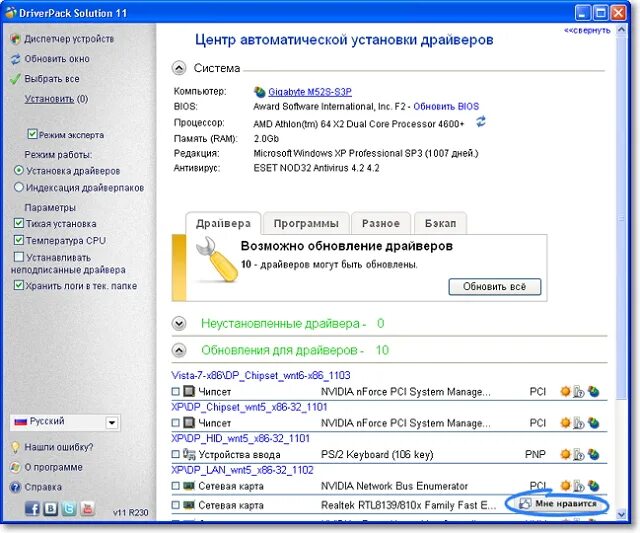Image resolution: width=640 pixels, height=533 pixels.
Task: Click orange sun icon in NVIDIA Network Bus row
Action: point(565,485)
